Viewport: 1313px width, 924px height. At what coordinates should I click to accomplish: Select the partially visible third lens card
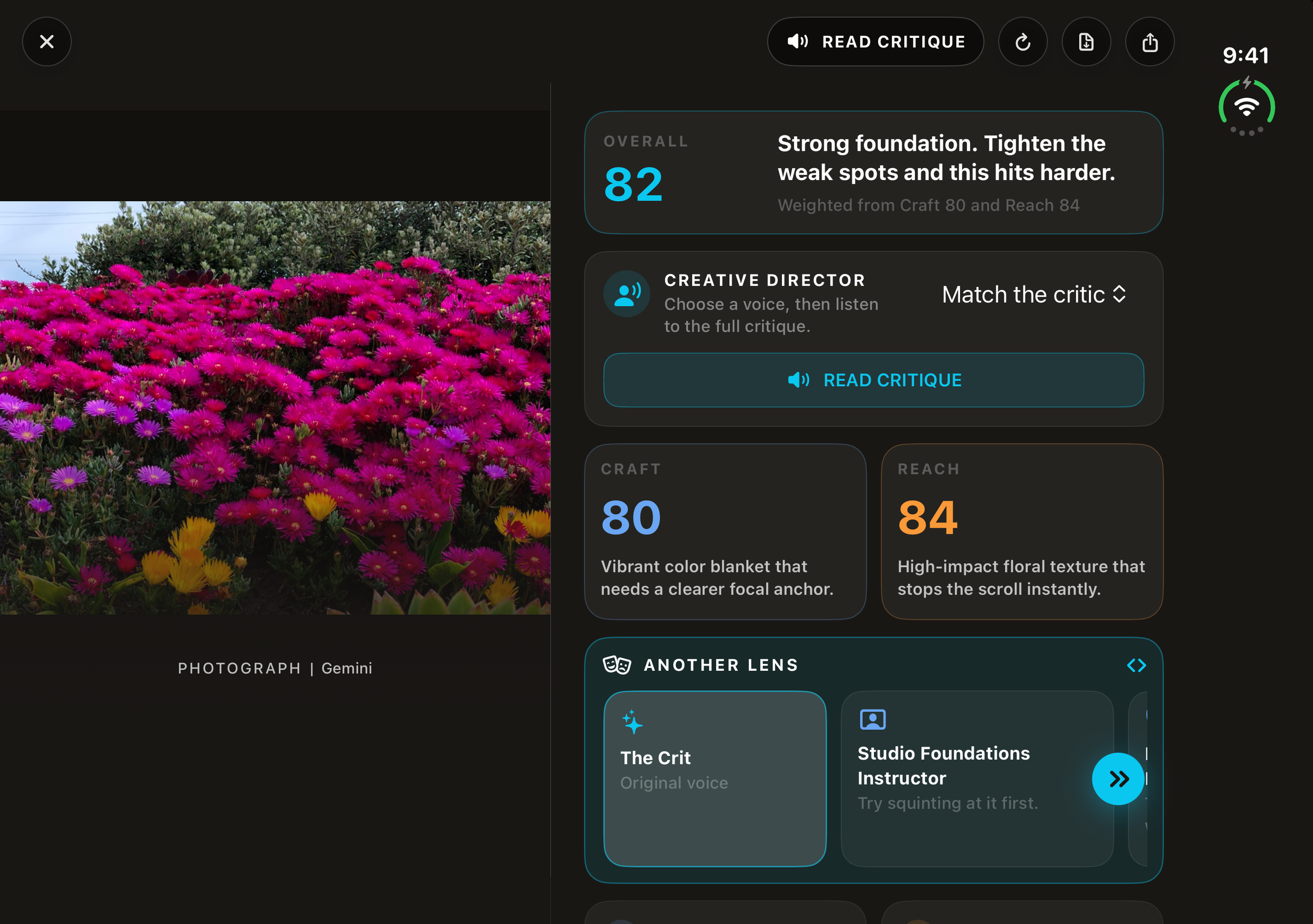pyautogui.click(x=1138, y=778)
